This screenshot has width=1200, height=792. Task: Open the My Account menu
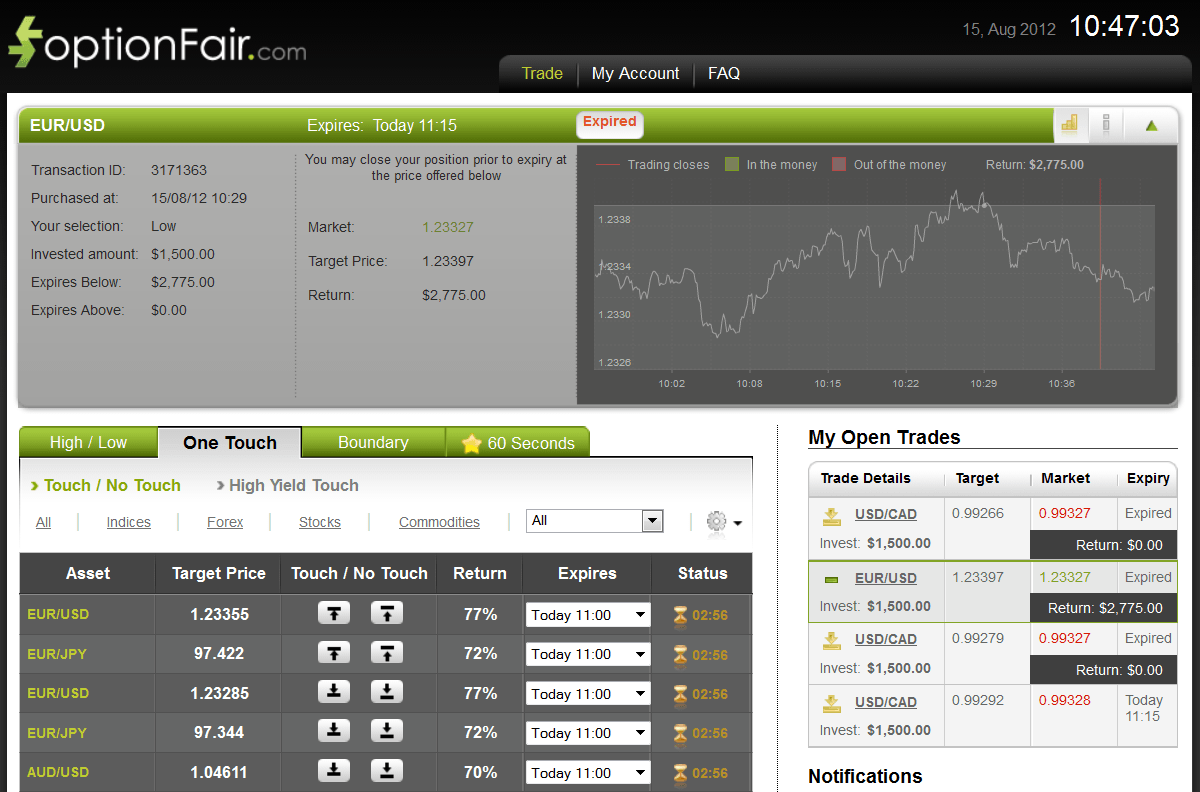[x=635, y=73]
